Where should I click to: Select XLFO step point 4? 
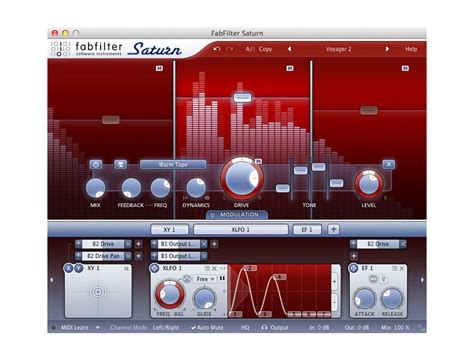tap(279, 277)
